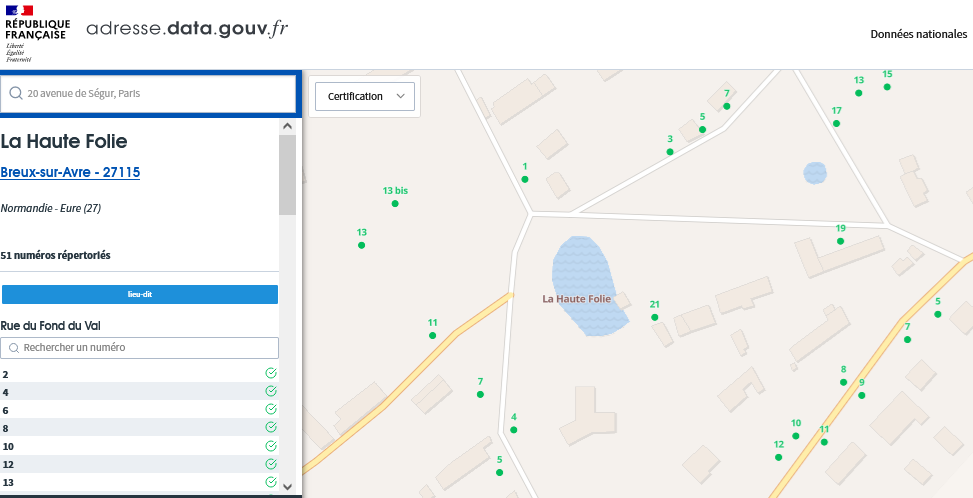Click the certified check icon for number 10
Image resolution: width=973 pixels, height=498 pixels.
pos(271,446)
